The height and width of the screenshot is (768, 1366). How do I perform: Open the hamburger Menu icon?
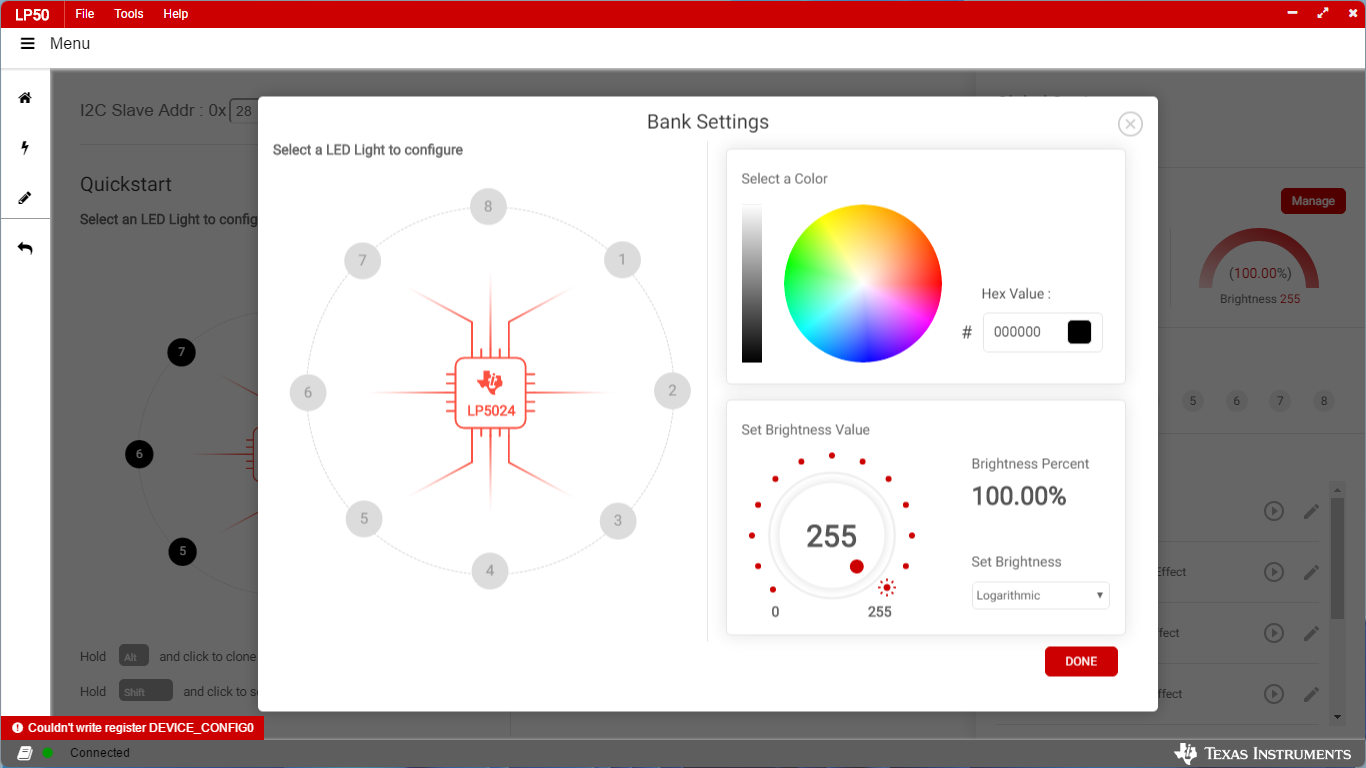[28, 44]
